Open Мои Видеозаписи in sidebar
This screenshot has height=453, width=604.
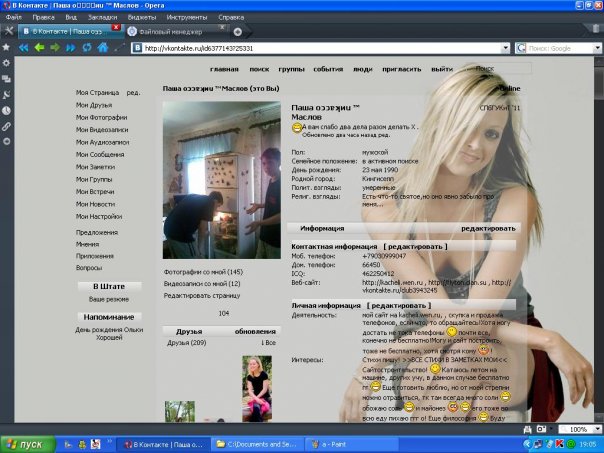click(x=102, y=130)
